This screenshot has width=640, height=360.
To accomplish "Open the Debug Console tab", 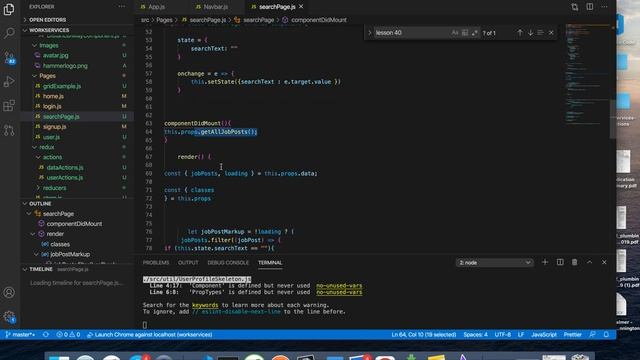I will [228, 262].
